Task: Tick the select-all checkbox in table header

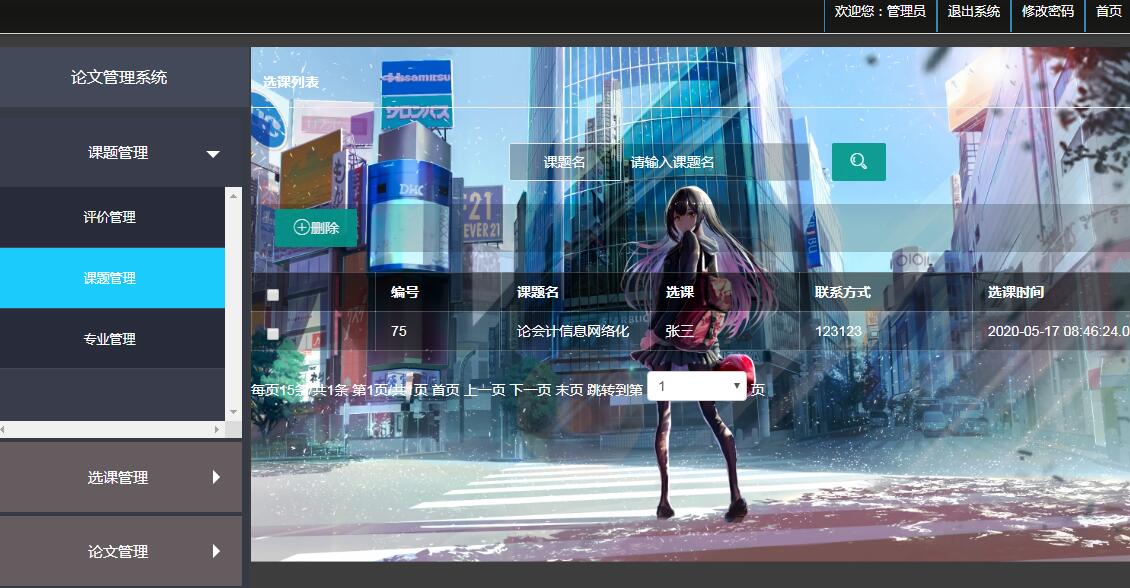Action: [272, 294]
